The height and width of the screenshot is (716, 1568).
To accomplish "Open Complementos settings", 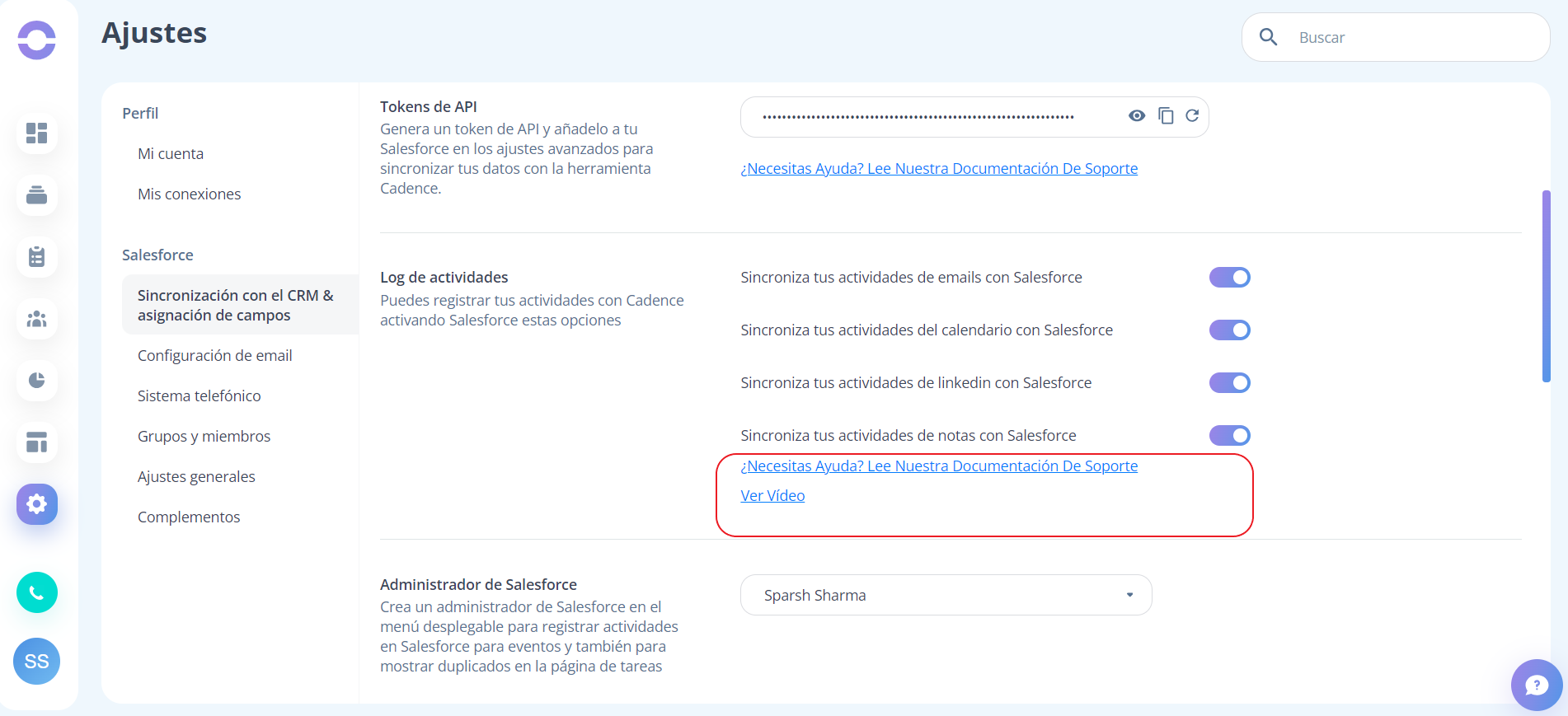I will 189,517.
